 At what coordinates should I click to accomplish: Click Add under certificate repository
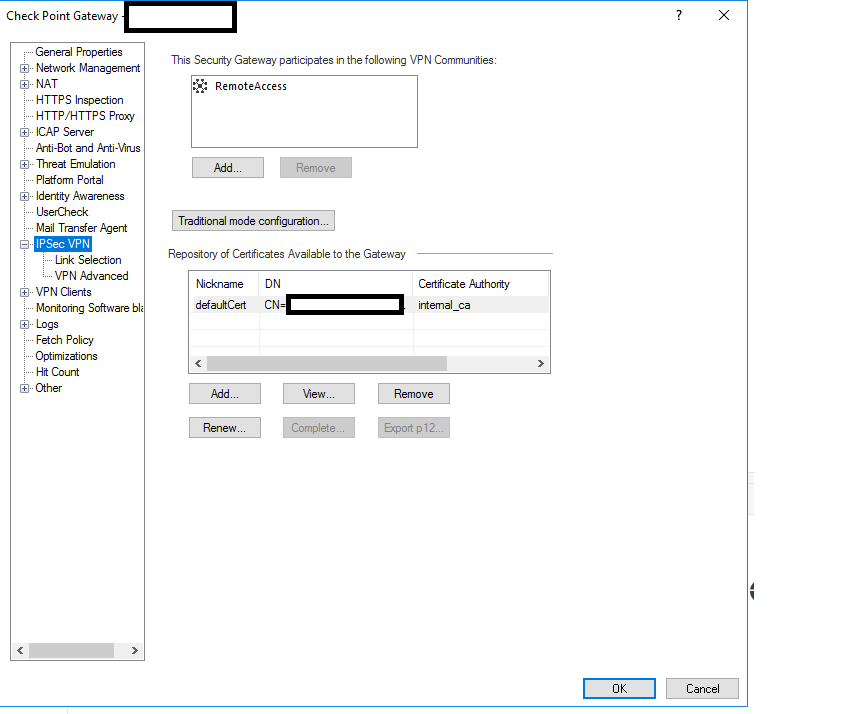point(225,393)
